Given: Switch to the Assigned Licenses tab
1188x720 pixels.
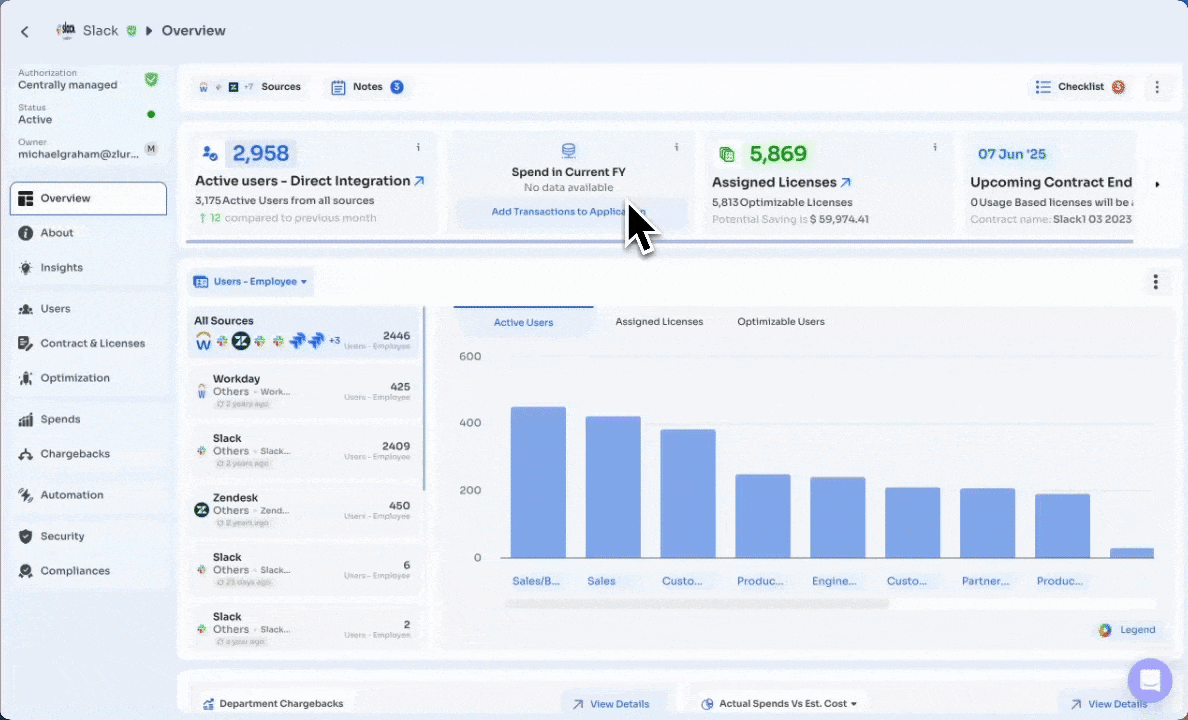Looking at the screenshot, I should click(659, 321).
